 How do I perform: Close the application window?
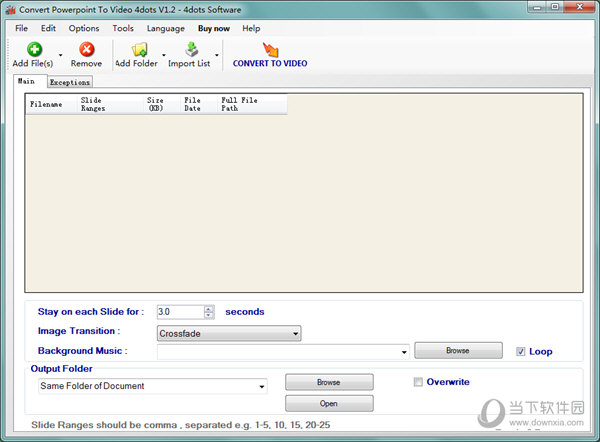click(x=579, y=7)
